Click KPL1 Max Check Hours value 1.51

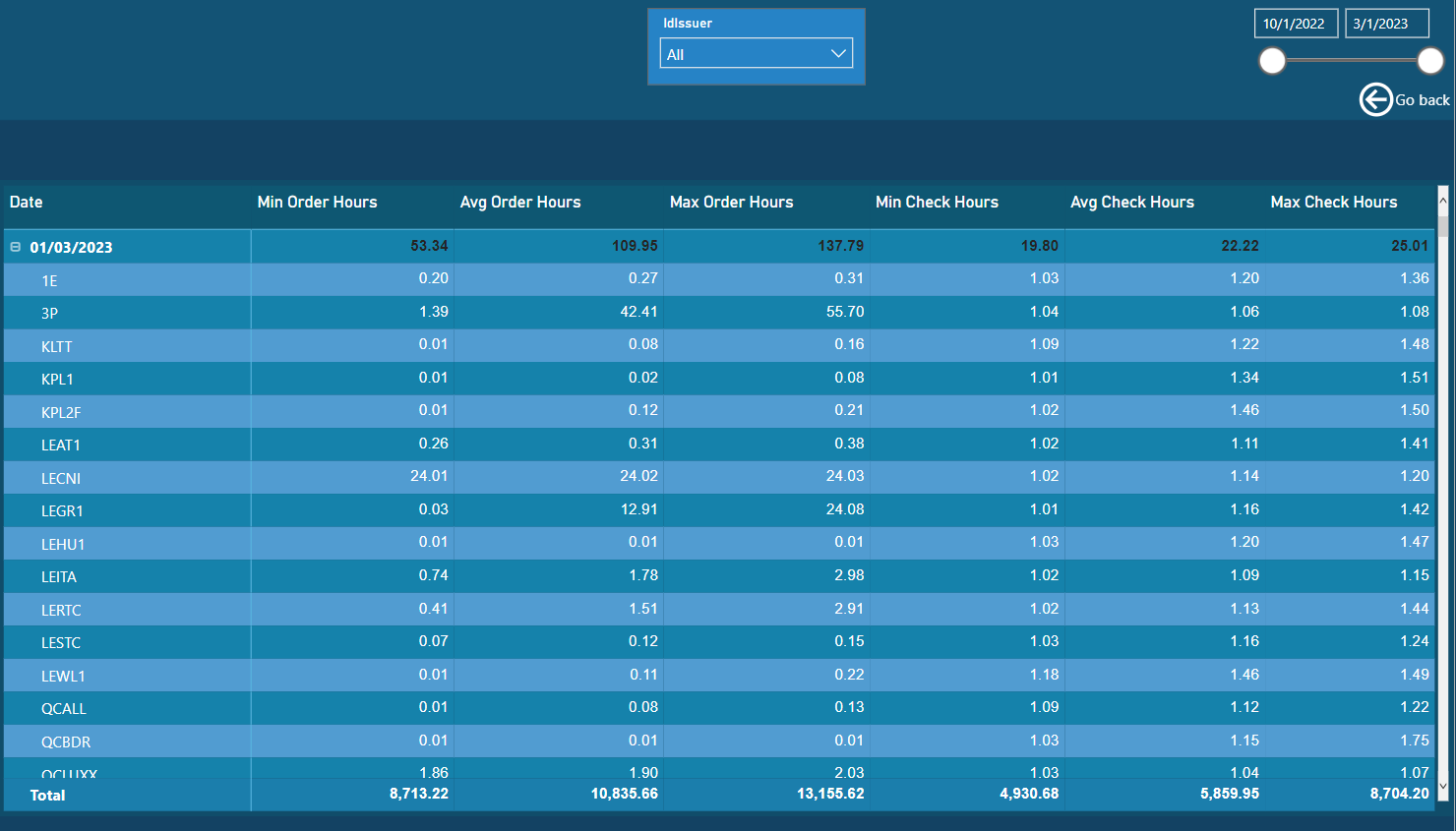click(x=1415, y=378)
